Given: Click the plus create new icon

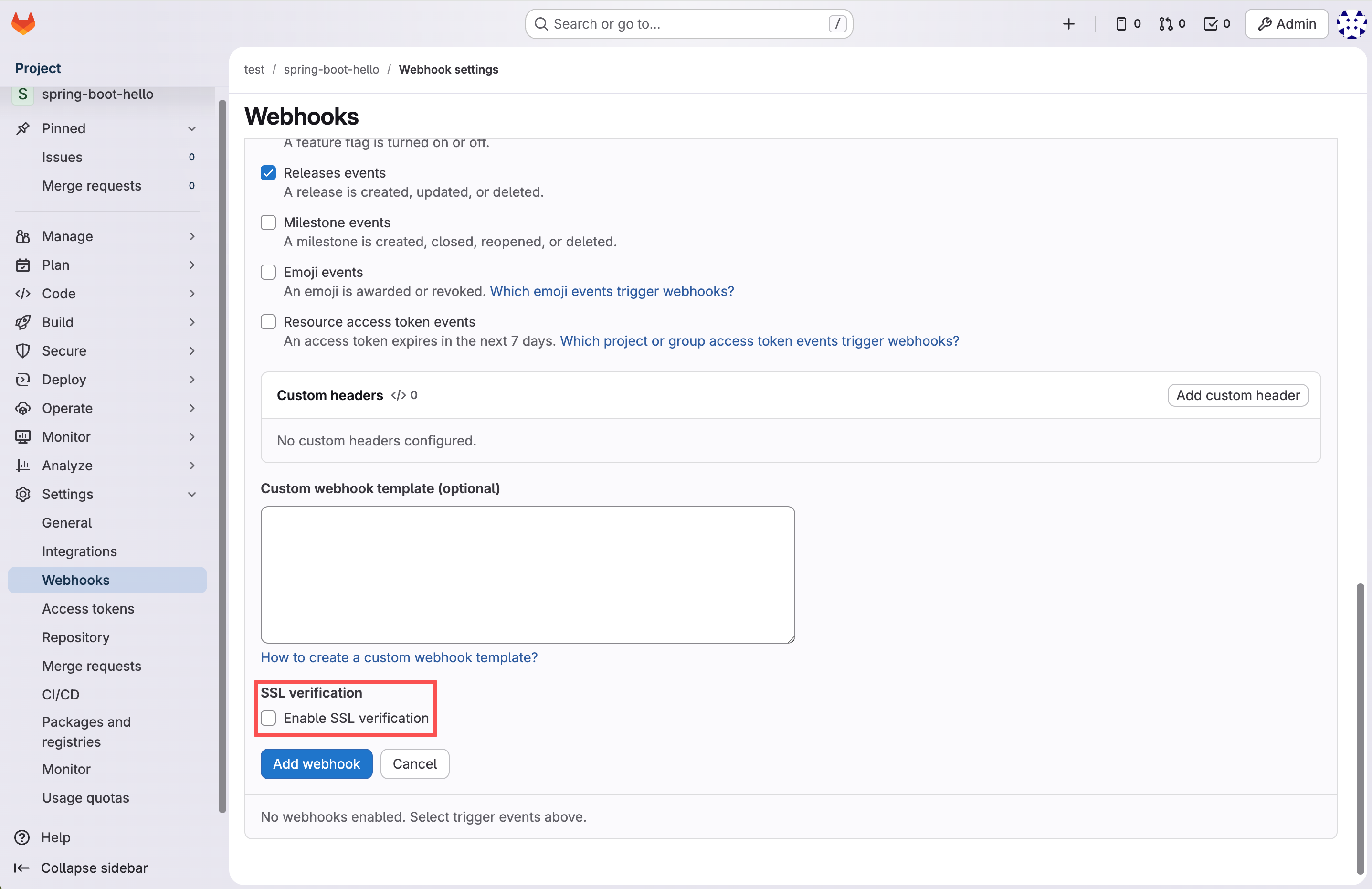Looking at the screenshot, I should coord(1068,24).
